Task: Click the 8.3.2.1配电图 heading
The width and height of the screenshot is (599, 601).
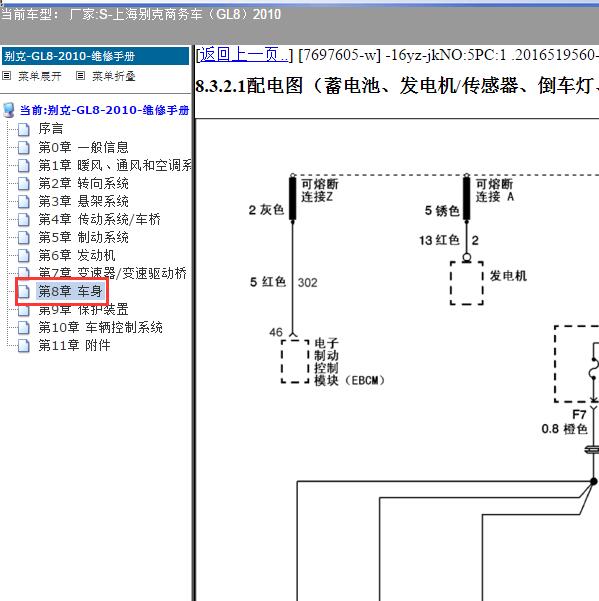Action: (x=397, y=85)
